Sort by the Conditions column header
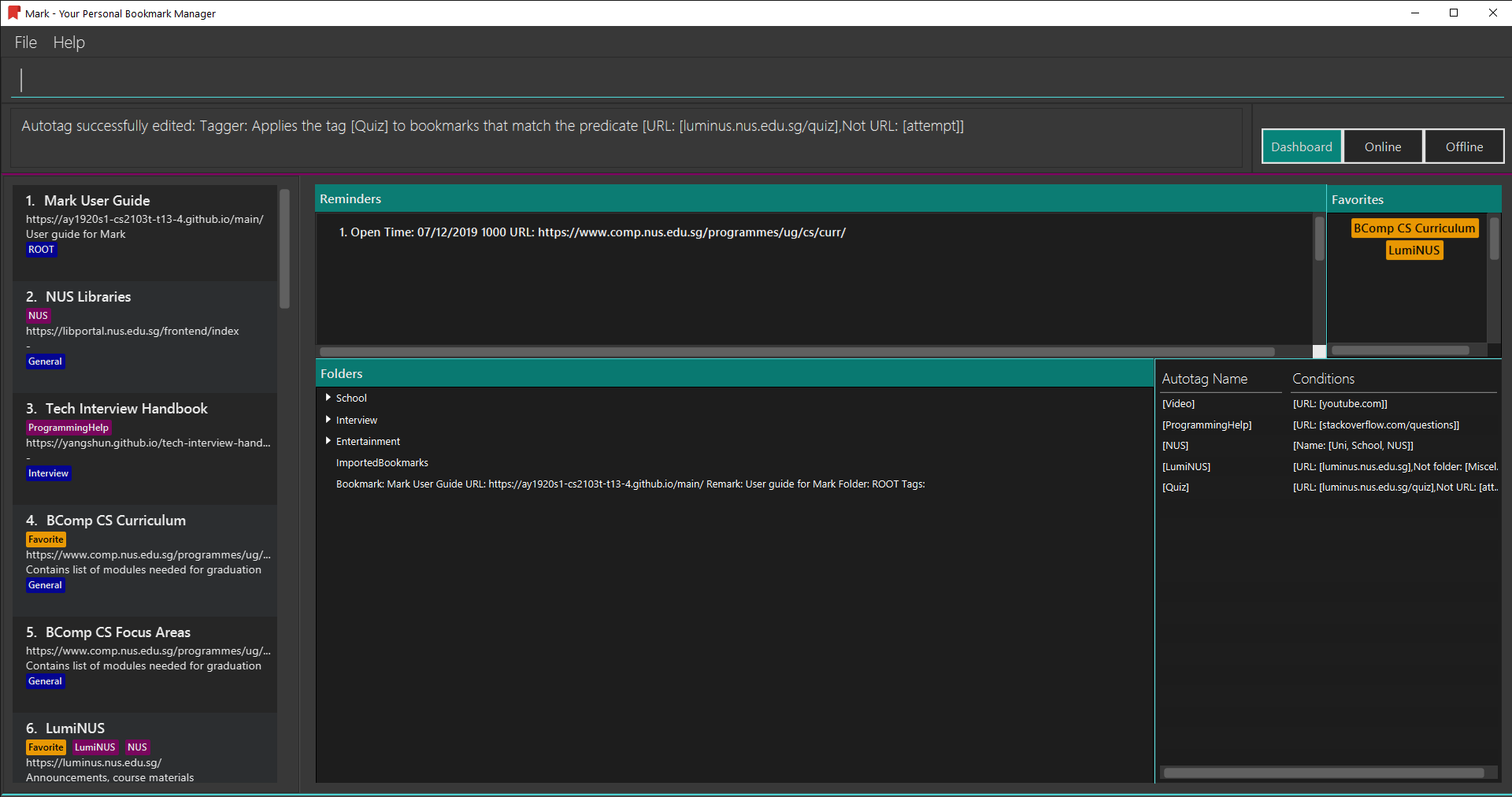The width and height of the screenshot is (1512, 797). point(1394,379)
